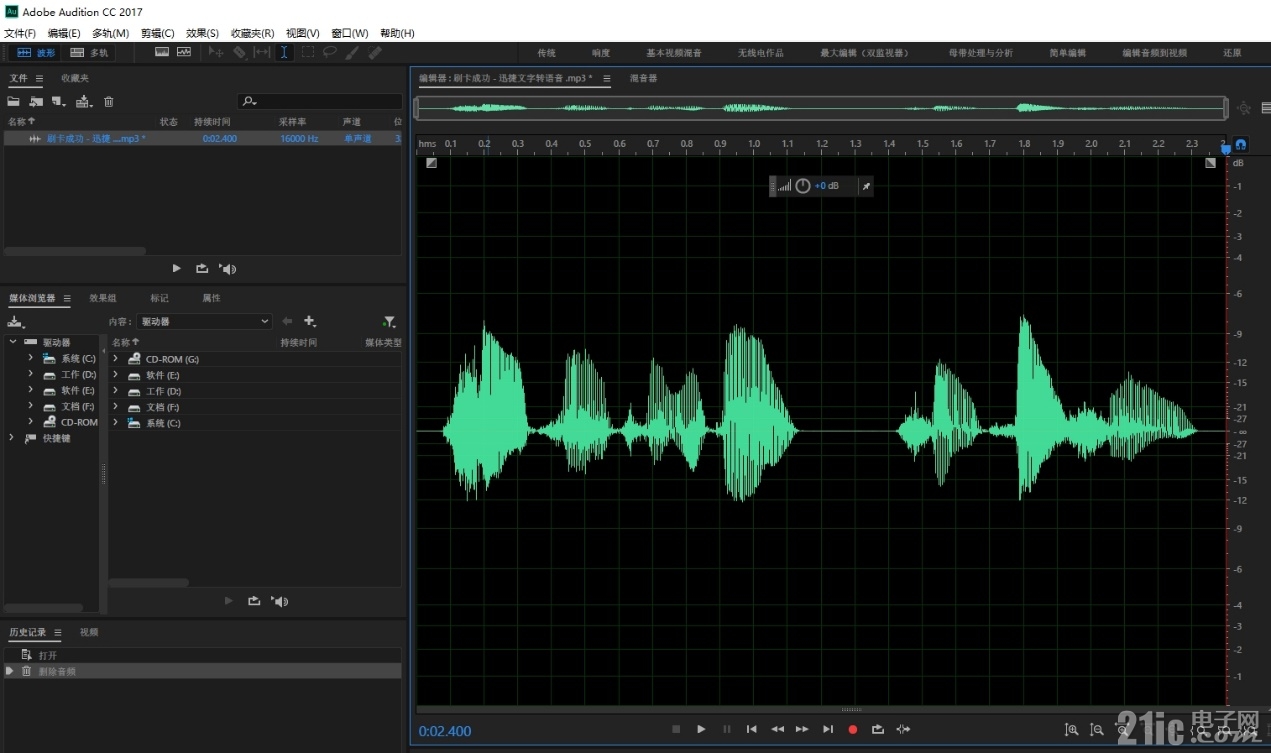The height and width of the screenshot is (753, 1271).
Task: Toggle snapping magnet icon on timeline
Action: pyautogui.click(x=1241, y=144)
